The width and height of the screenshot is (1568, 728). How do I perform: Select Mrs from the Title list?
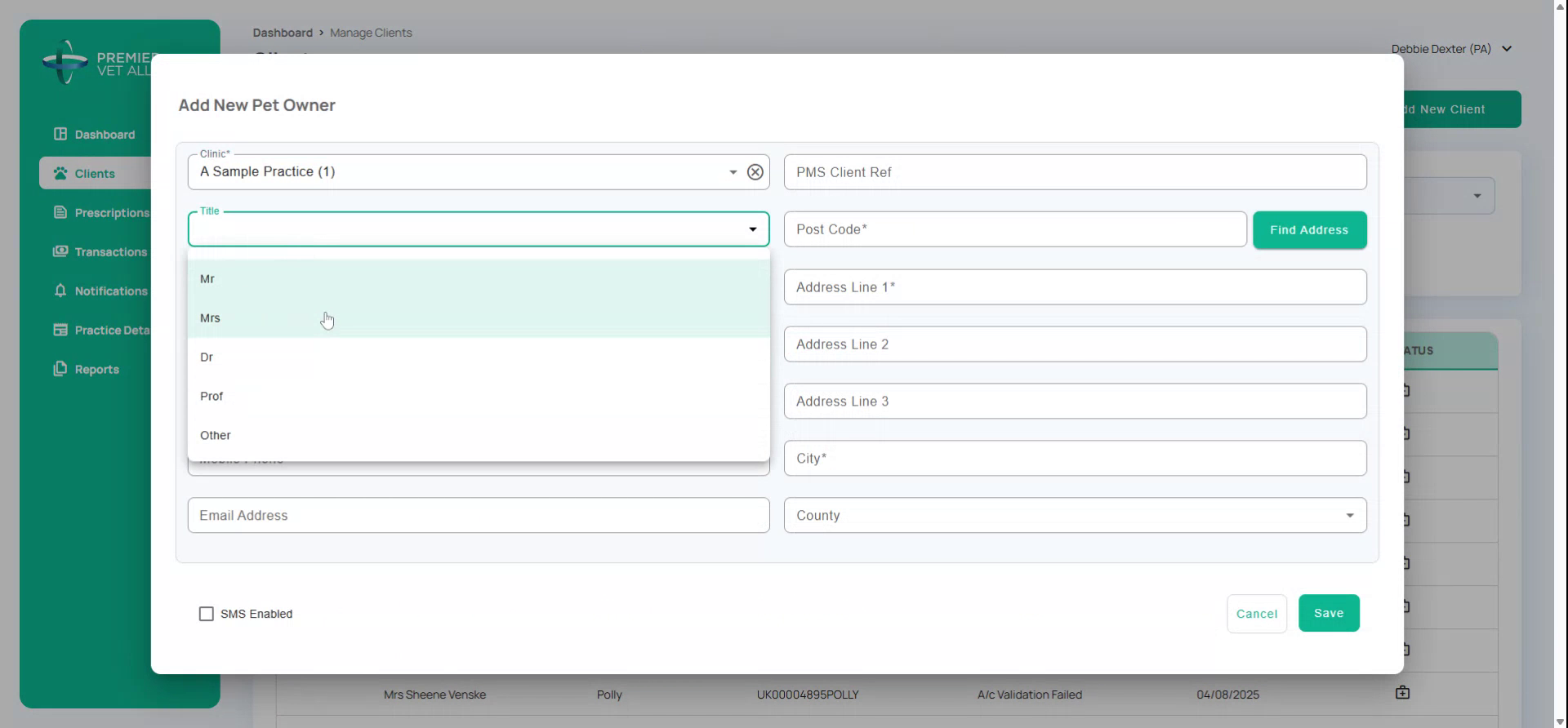click(x=479, y=318)
